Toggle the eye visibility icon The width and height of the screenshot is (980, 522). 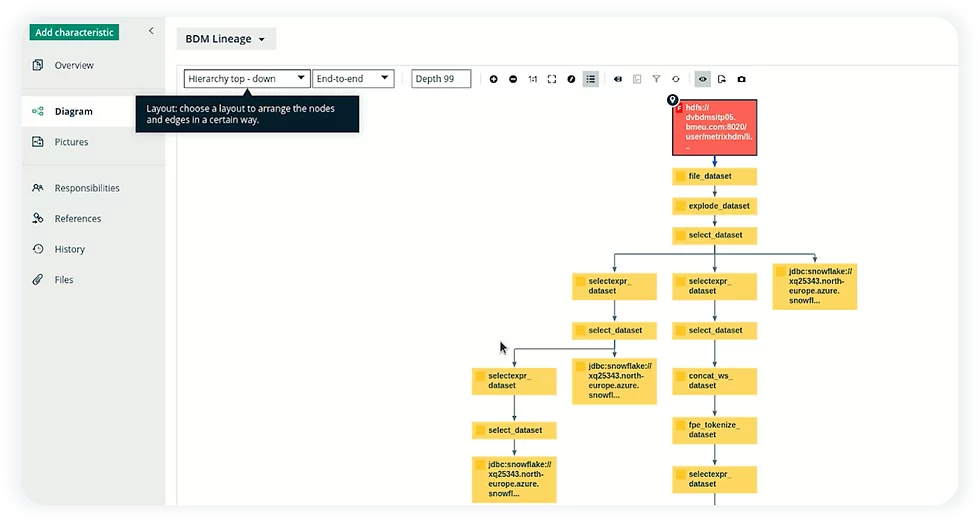pos(702,79)
